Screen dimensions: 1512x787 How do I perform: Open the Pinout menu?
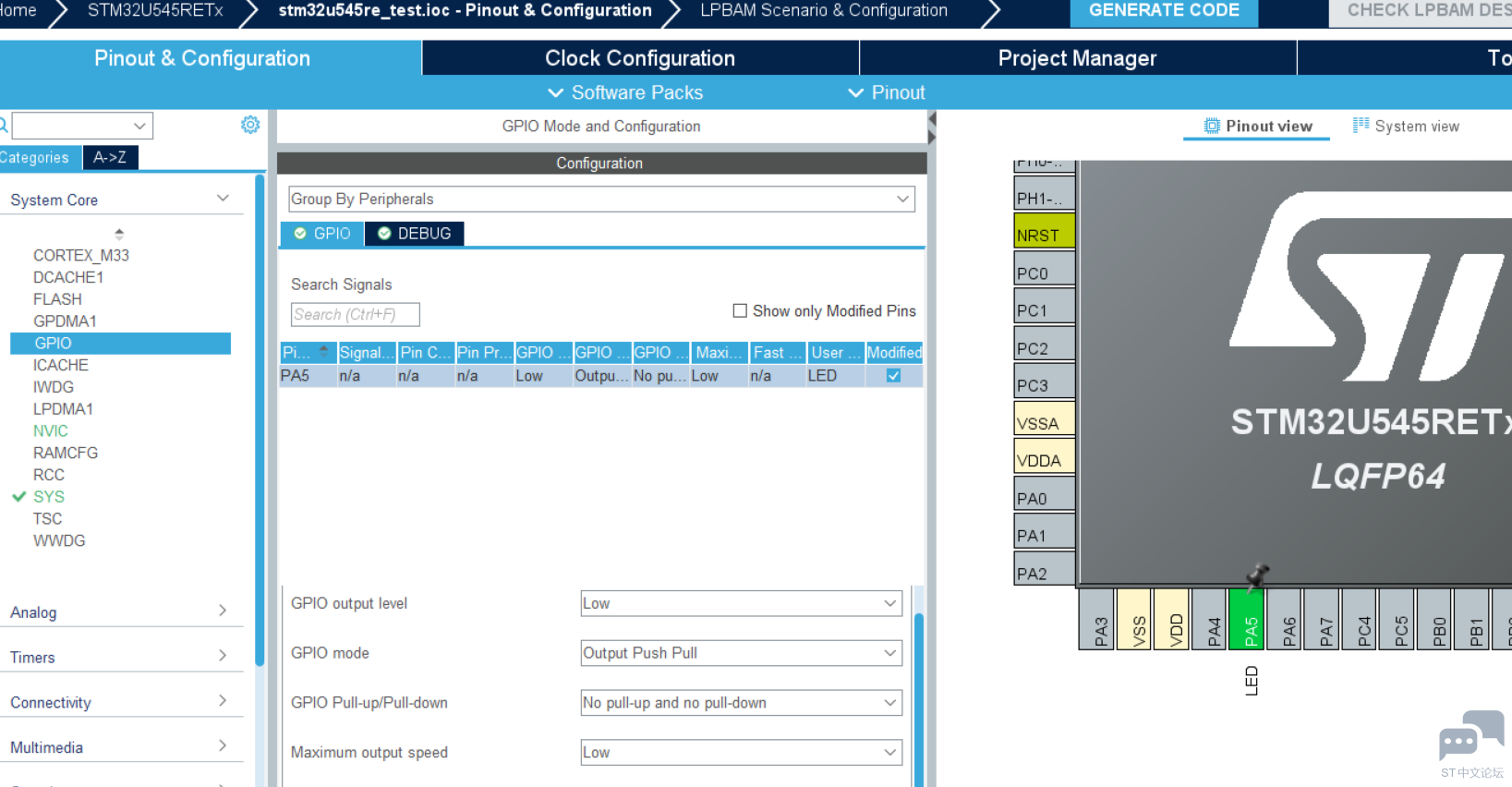pyautogui.click(x=886, y=92)
